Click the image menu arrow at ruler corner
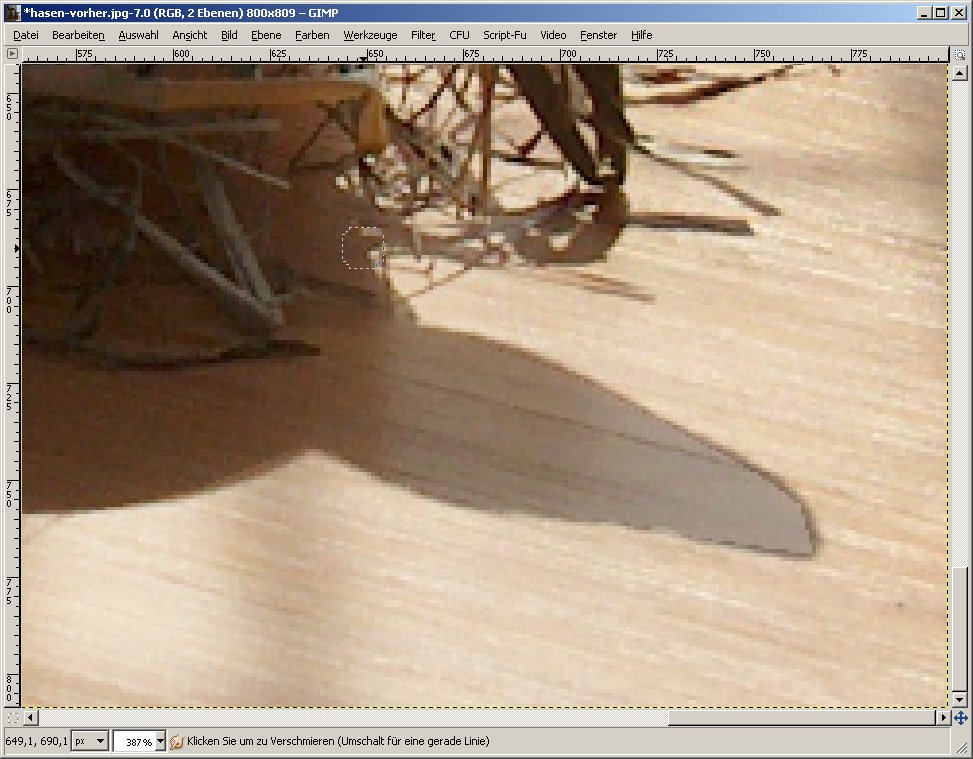The height and width of the screenshot is (759, 973). (12, 54)
